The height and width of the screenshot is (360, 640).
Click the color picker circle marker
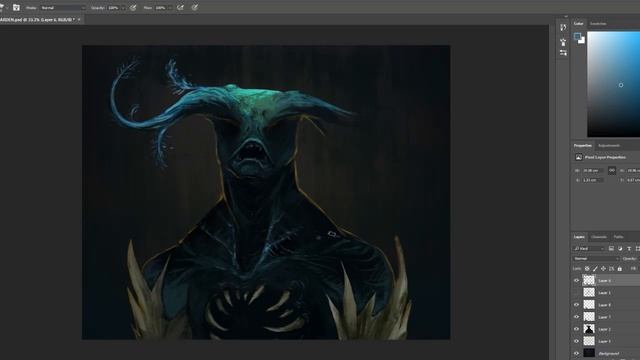click(x=621, y=85)
